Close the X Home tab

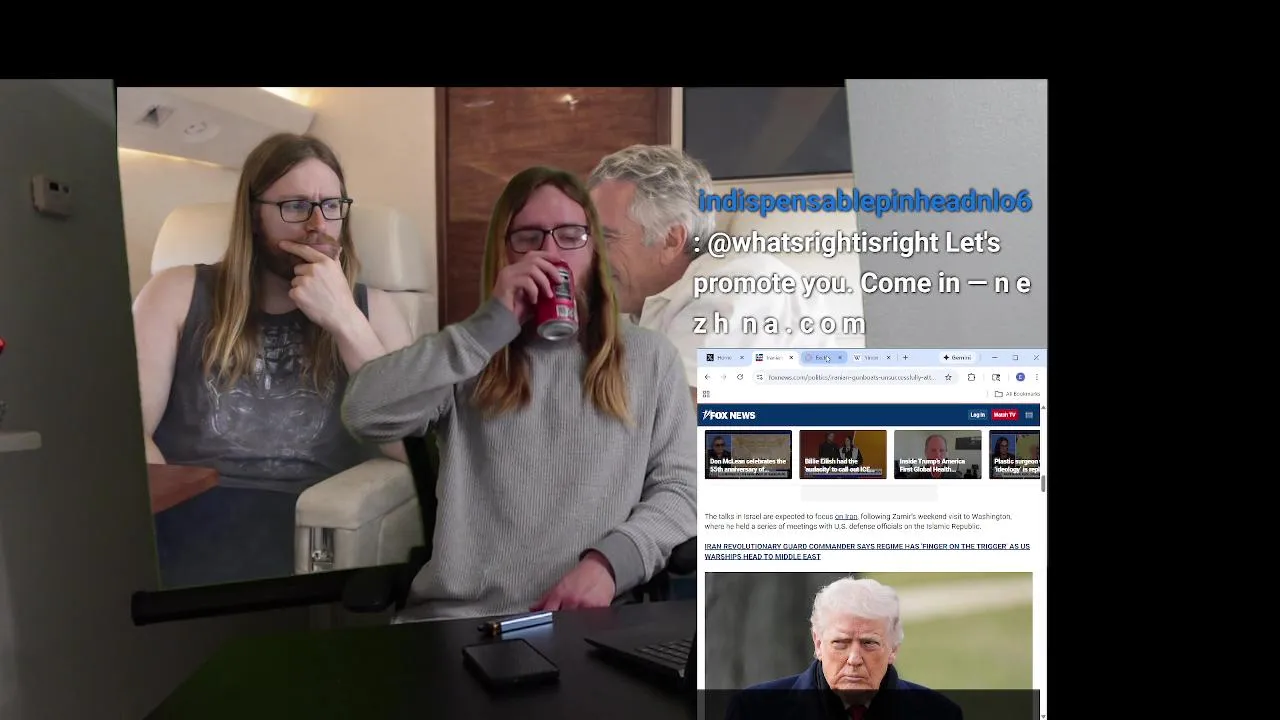[742, 357]
